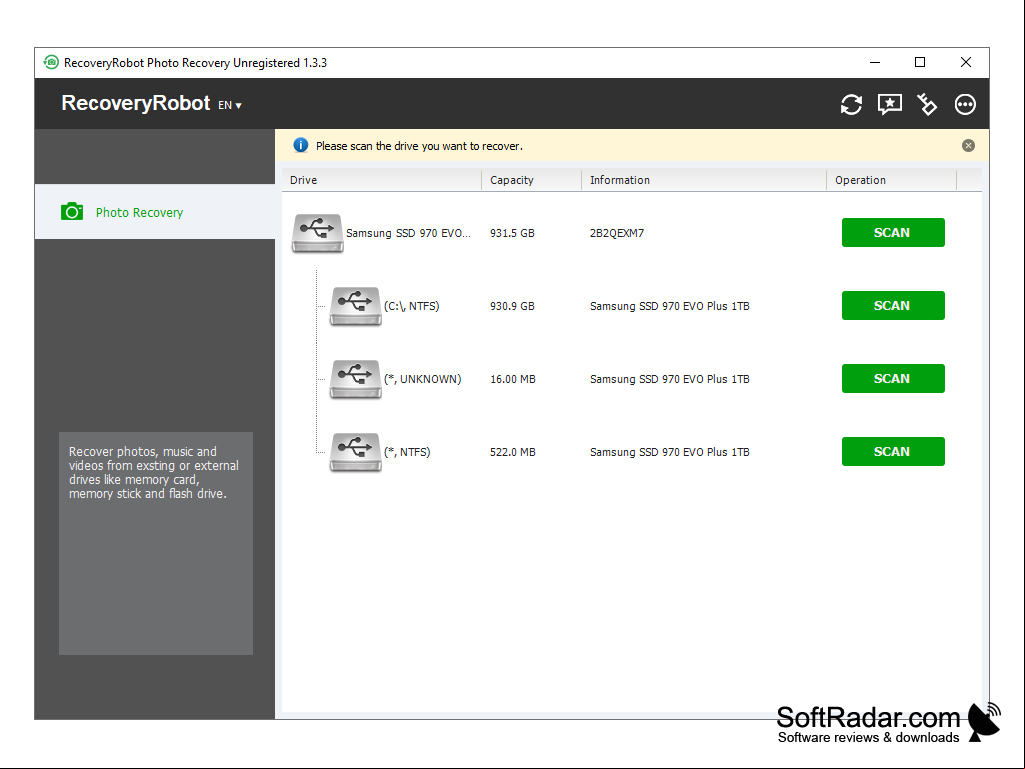Minimize the RecoveryRobot window
Image resolution: width=1025 pixels, height=769 pixels.
click(x=875, y=62)
